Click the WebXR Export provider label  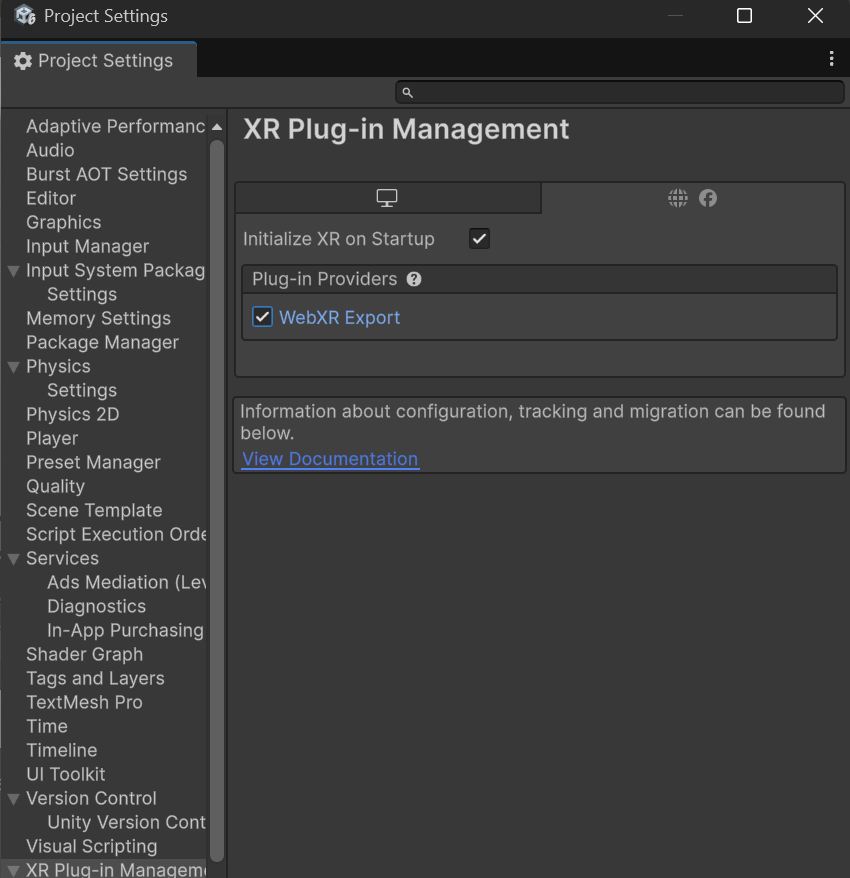pos(340,317)
